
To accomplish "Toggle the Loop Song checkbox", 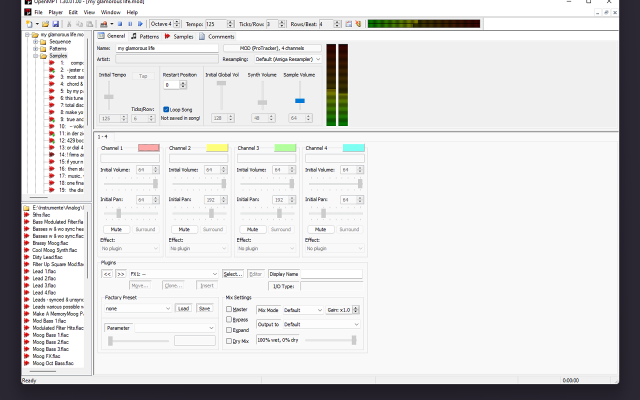I will (166, 109).
